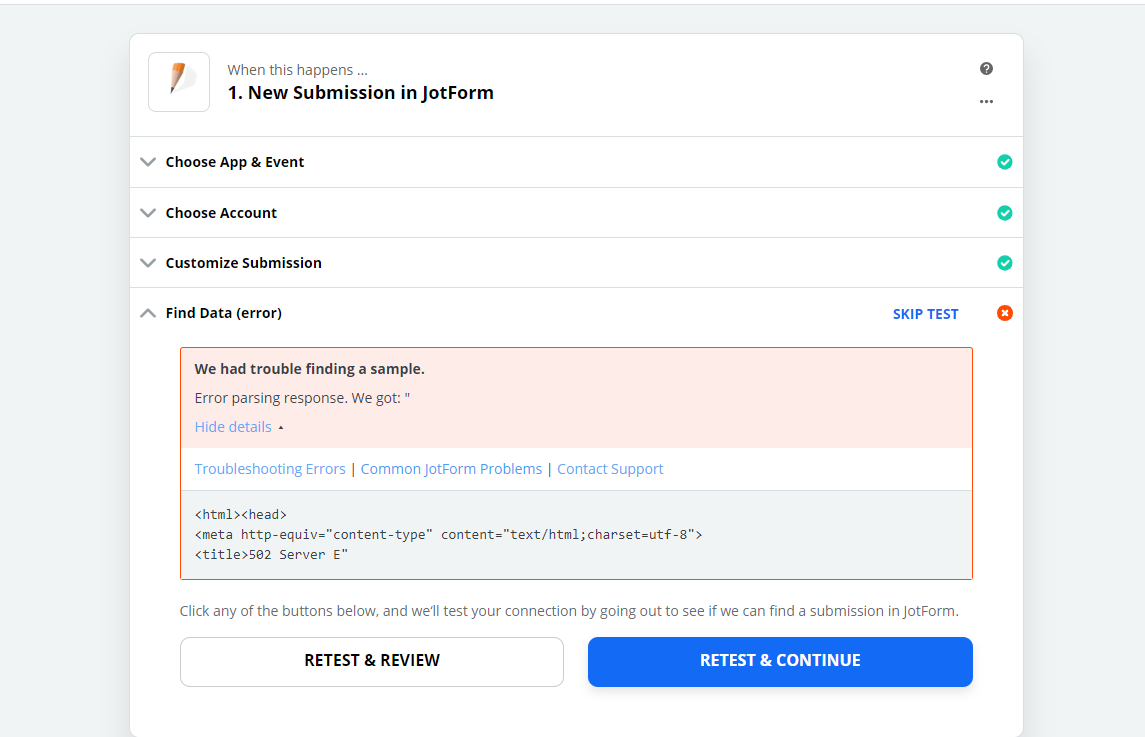Open the step options ellipsis menu
This screenshot has height=737, width=1145.
986,101
